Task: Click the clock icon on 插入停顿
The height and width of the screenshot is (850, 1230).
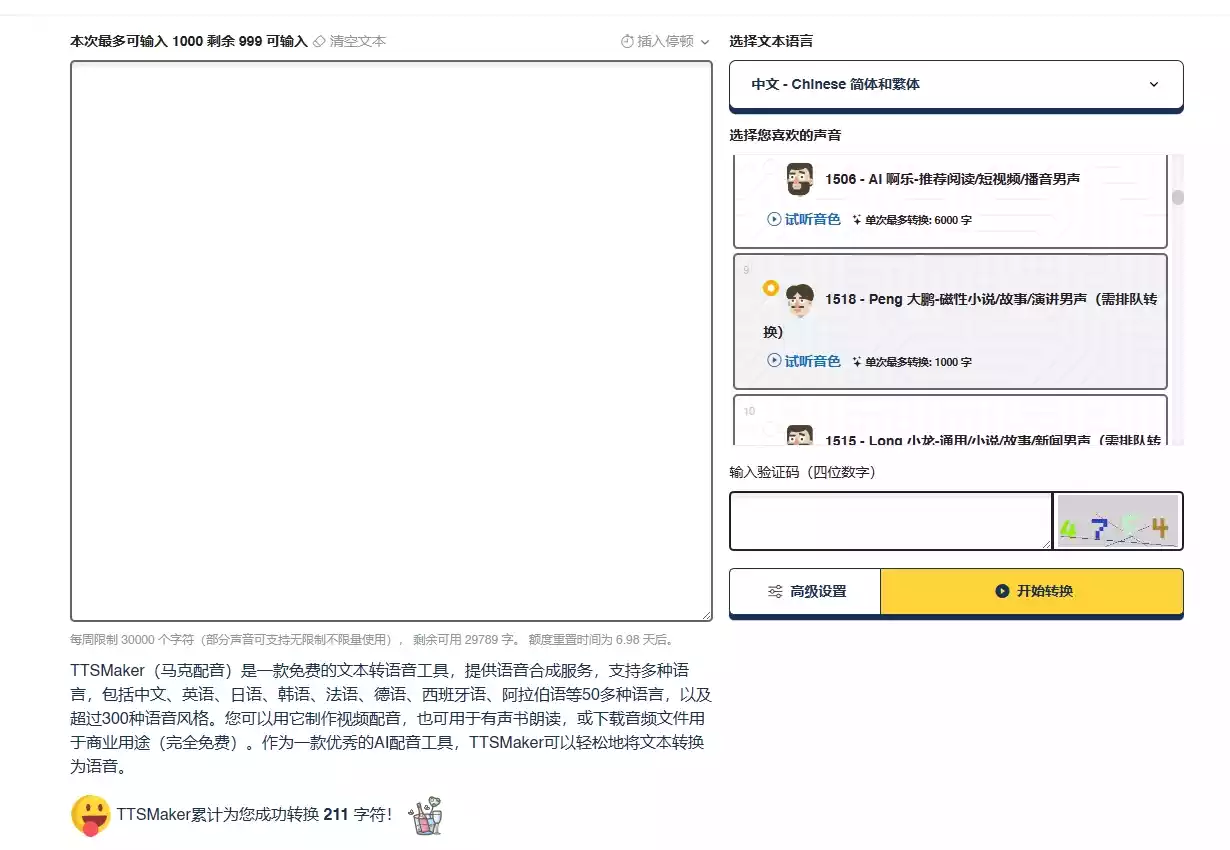Action: 626,41
